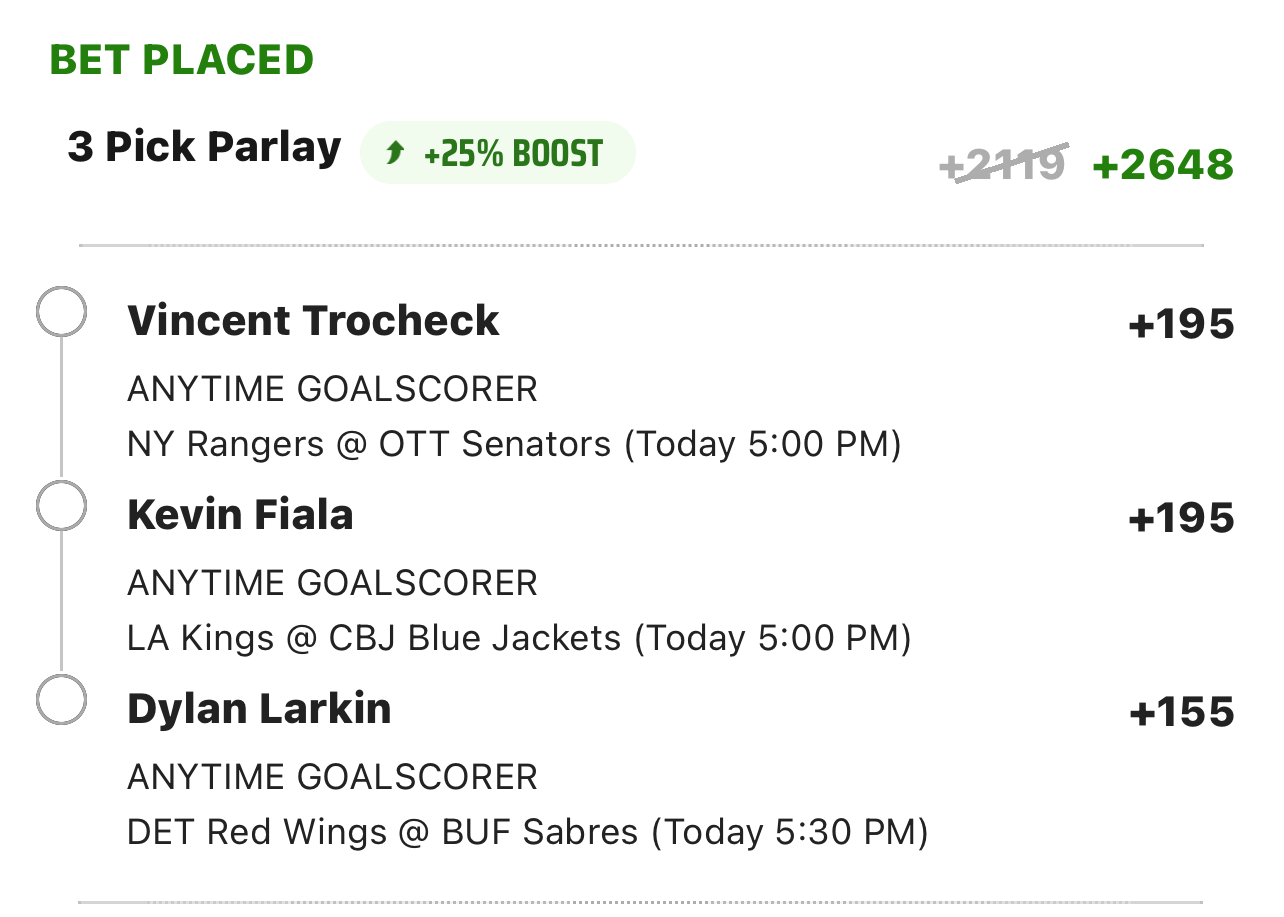Open the Vincent Trocheck player pick

(x=313, y=321)
